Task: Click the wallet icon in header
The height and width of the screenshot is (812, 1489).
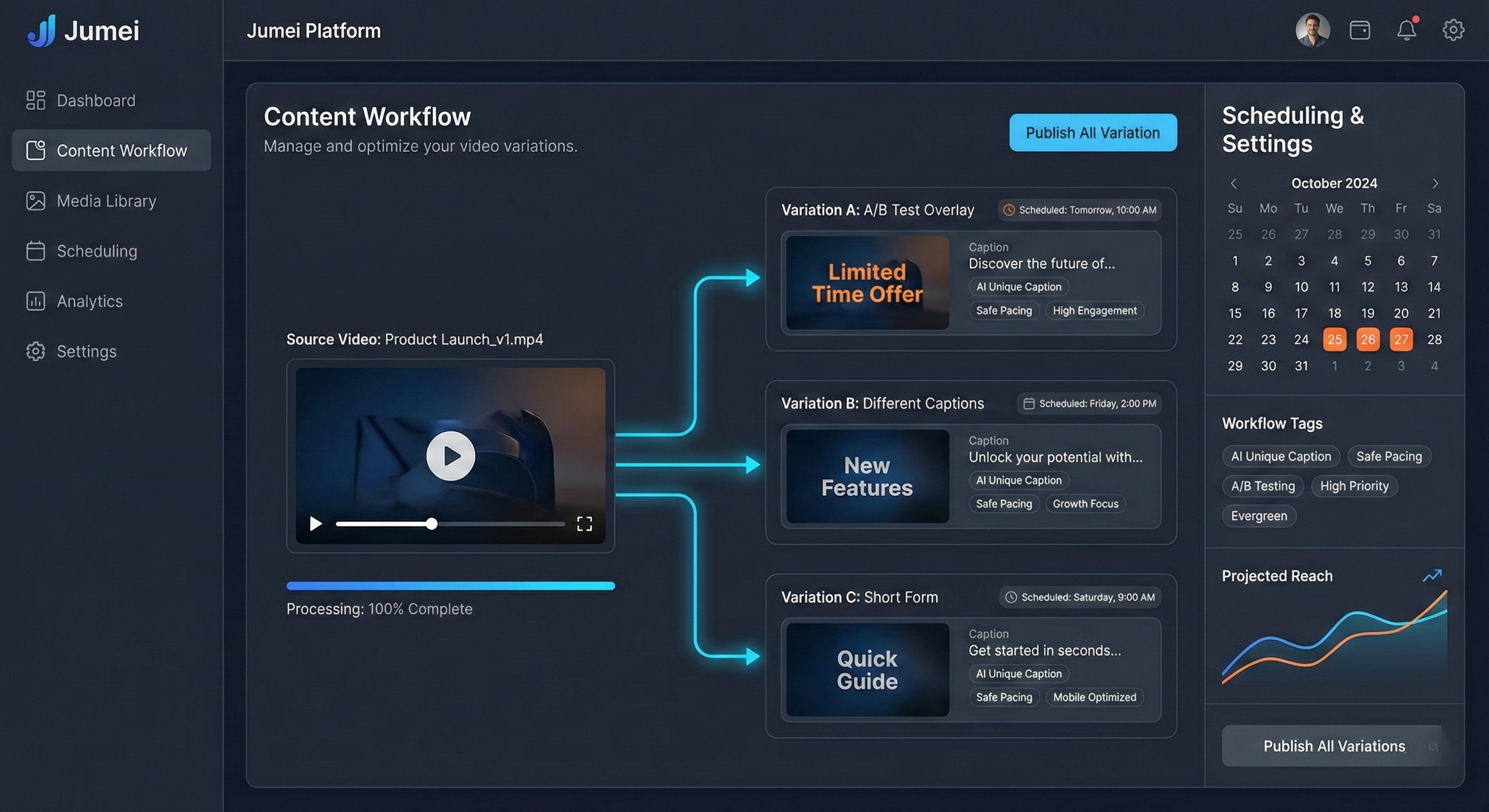Action: pyautogui.click(x=1359, y=30)
